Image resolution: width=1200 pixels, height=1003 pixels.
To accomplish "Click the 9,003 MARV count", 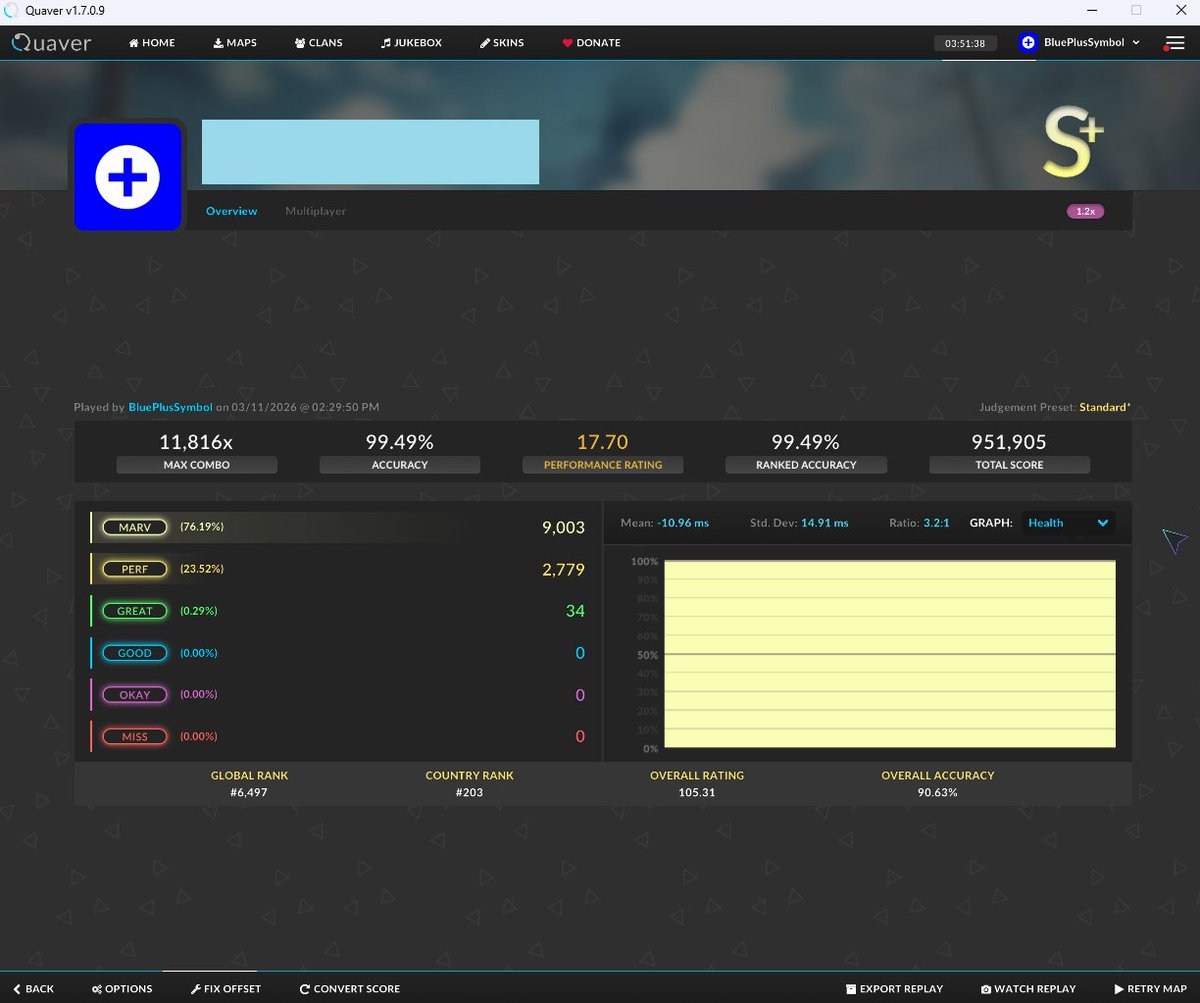I will coord(563,527).
